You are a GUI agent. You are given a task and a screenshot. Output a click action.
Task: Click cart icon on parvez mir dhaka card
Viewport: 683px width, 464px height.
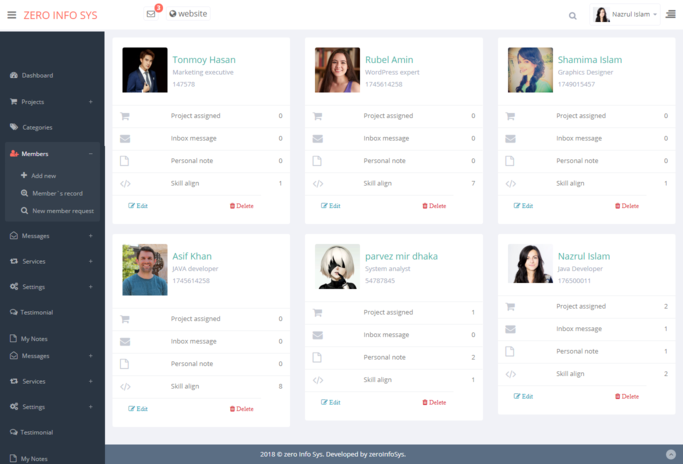[x=318, y=313]
